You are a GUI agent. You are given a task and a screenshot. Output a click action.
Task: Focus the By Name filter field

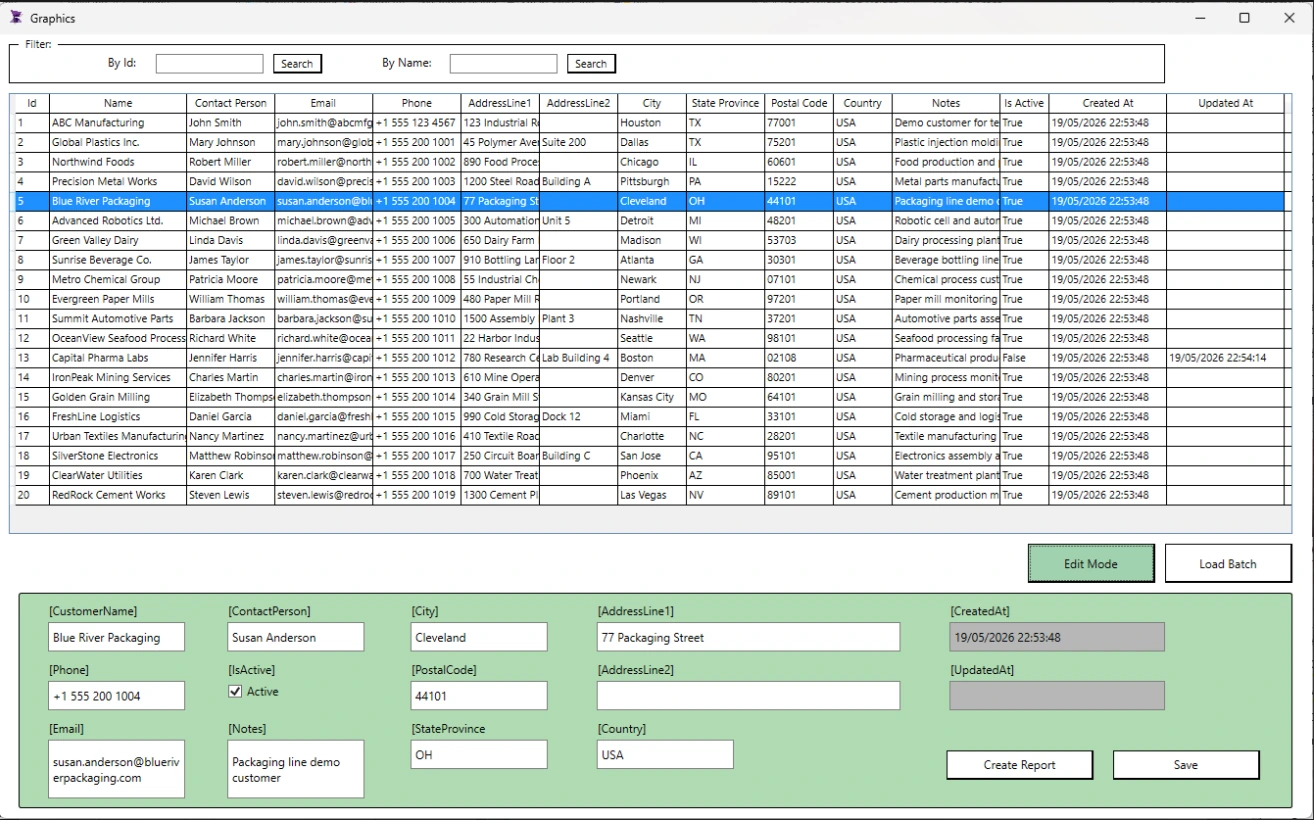pyautogui.click(x=504, y=64)
